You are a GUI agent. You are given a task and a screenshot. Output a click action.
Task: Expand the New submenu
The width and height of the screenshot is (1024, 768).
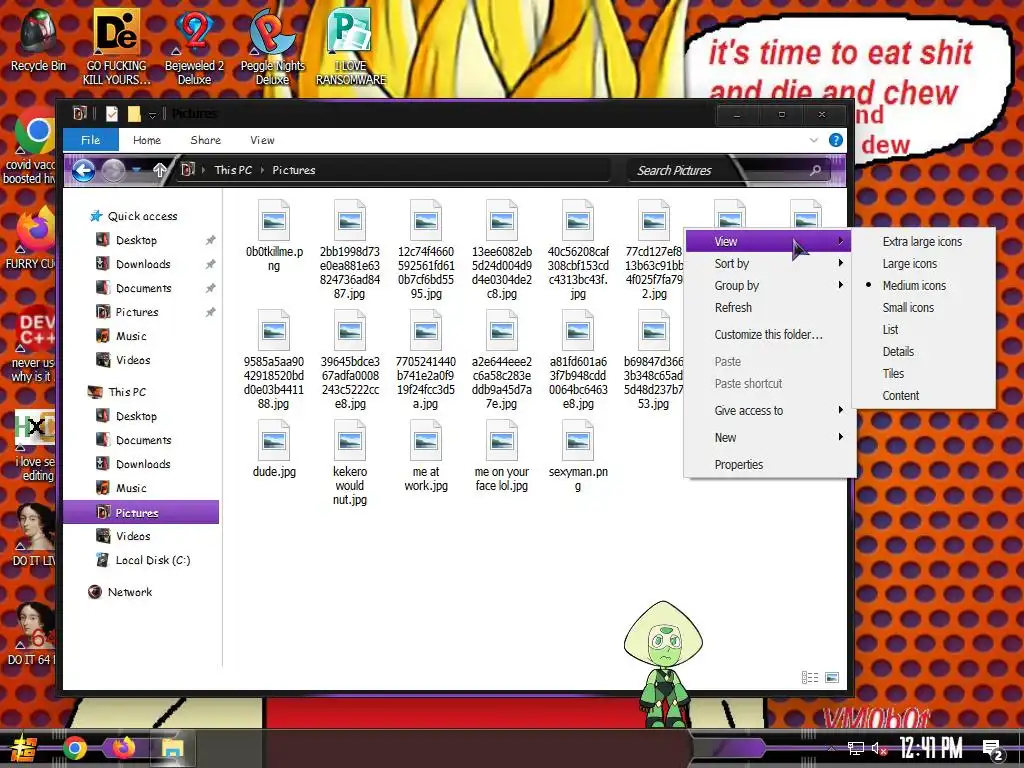click(769, 438)
